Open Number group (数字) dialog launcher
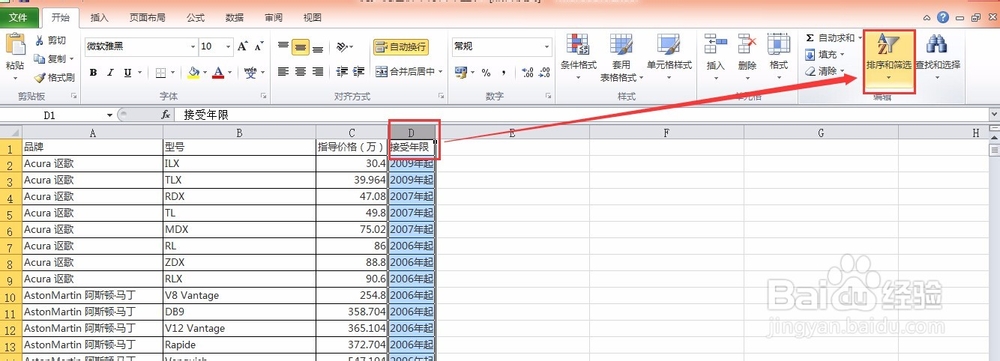 click(549, 96)
